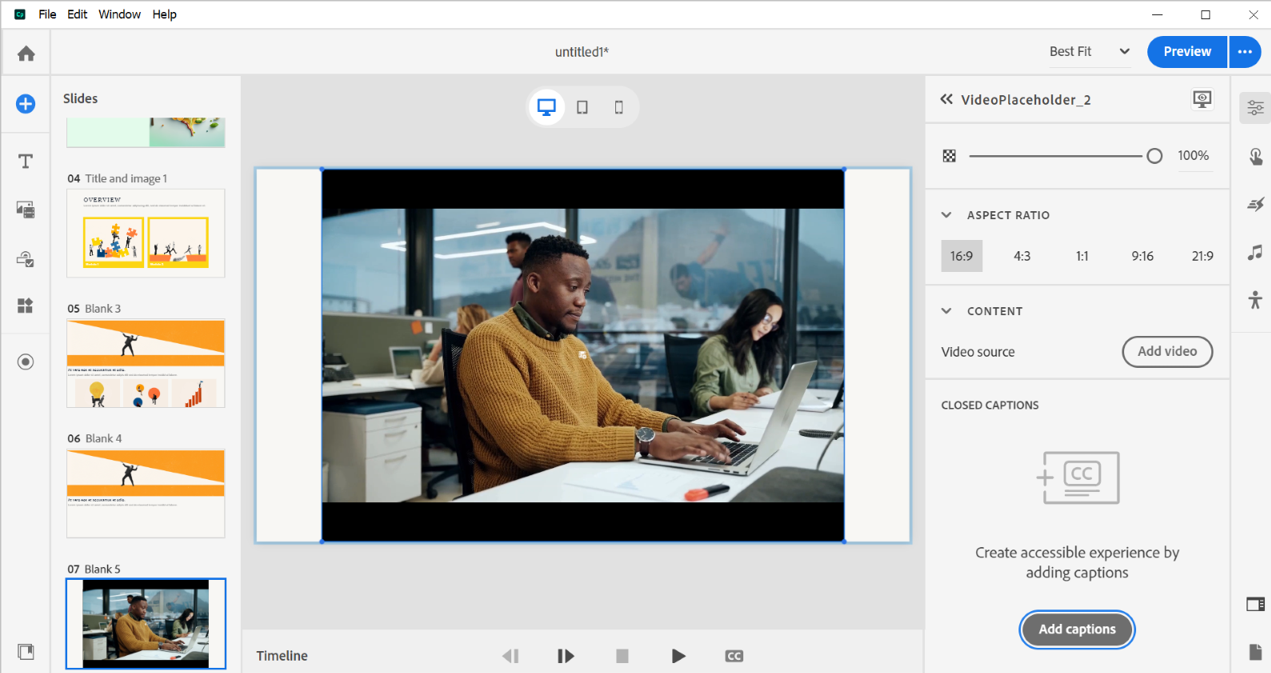Click the blue Add slide plus icon
The height and width of the screenshot is (673, 1271).
[x=26, y=104]
